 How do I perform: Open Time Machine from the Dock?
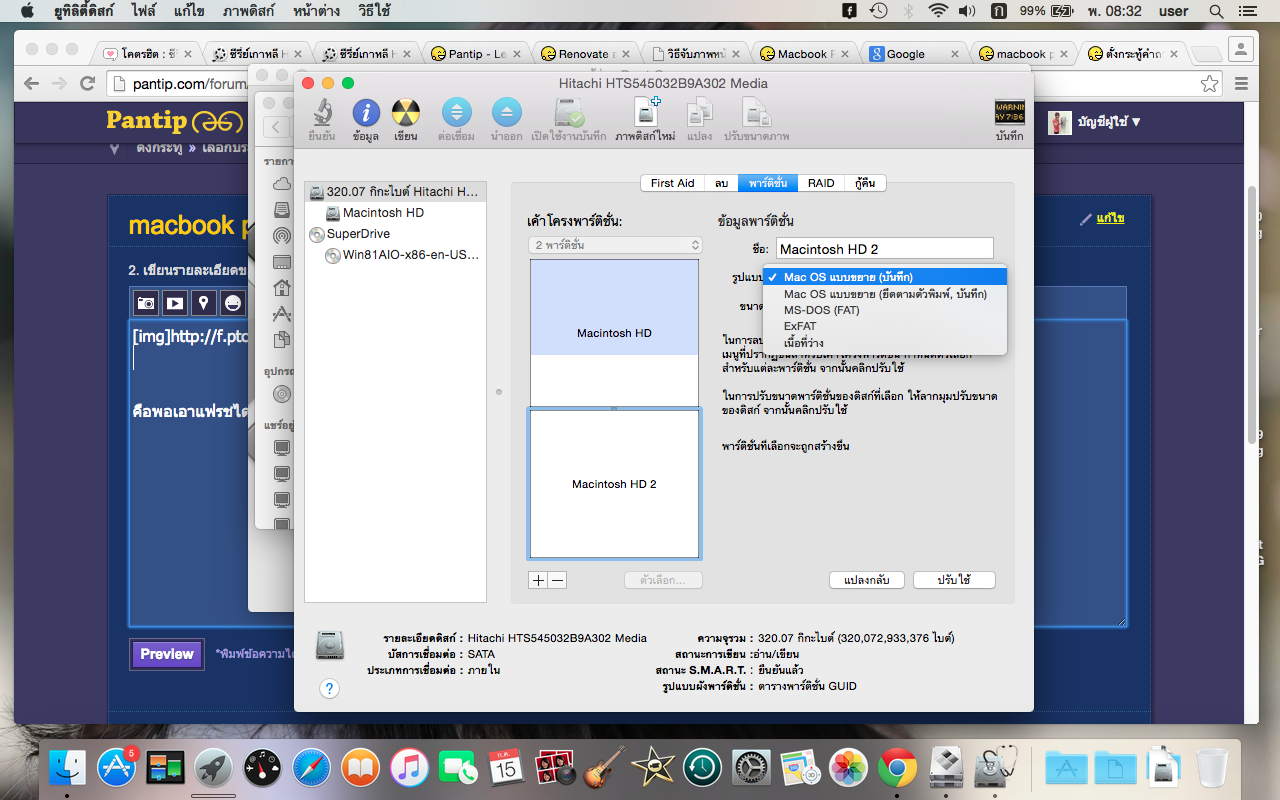[x=703, y=768]
